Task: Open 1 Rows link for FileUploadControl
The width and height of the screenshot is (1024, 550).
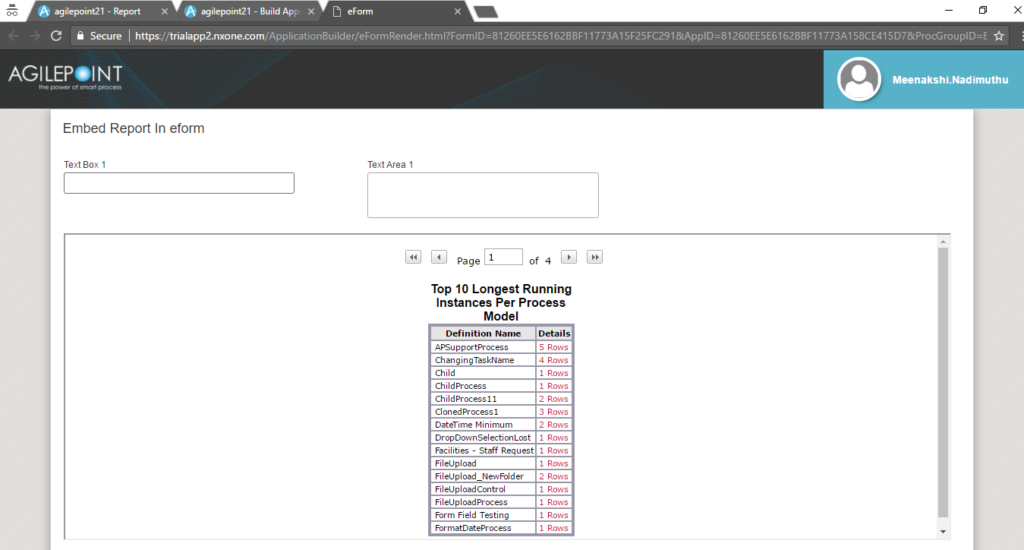Action: pyautogui.click(x=554, y=489)
